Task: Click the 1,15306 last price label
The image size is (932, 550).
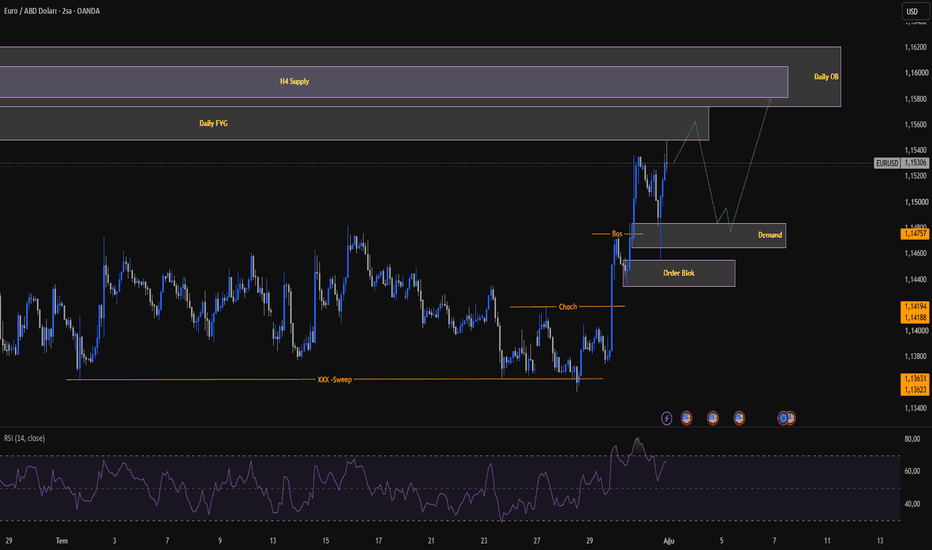Action: coord(915,163)
